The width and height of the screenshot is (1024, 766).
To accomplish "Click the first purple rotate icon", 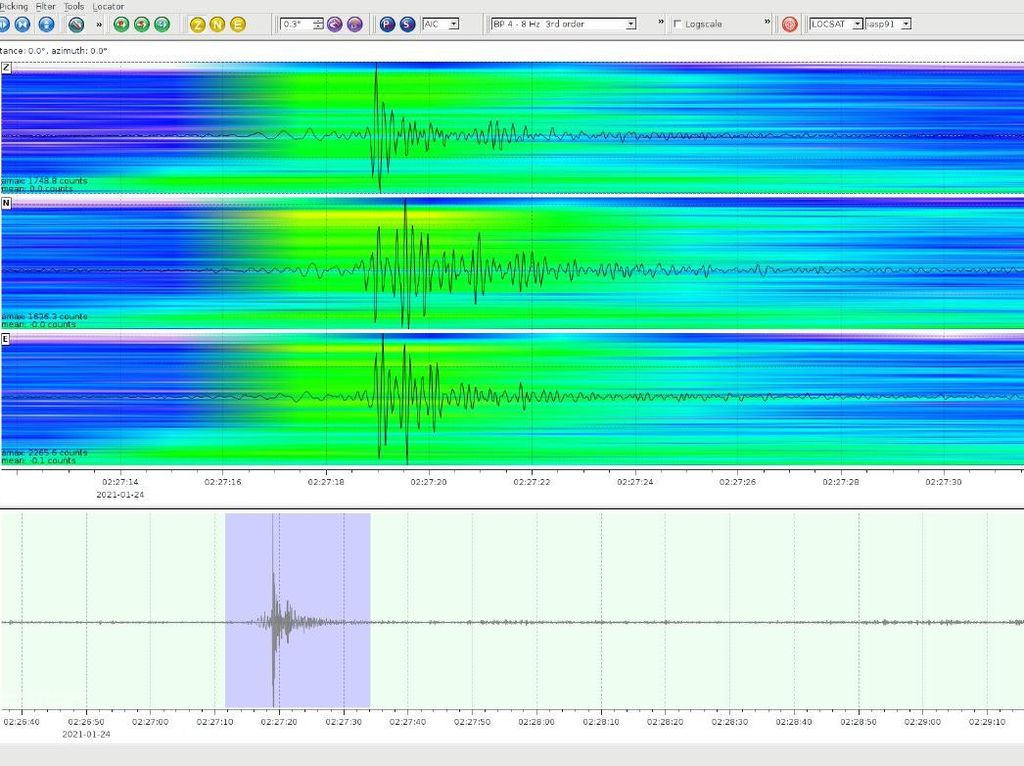I will (x=334, y=24).
